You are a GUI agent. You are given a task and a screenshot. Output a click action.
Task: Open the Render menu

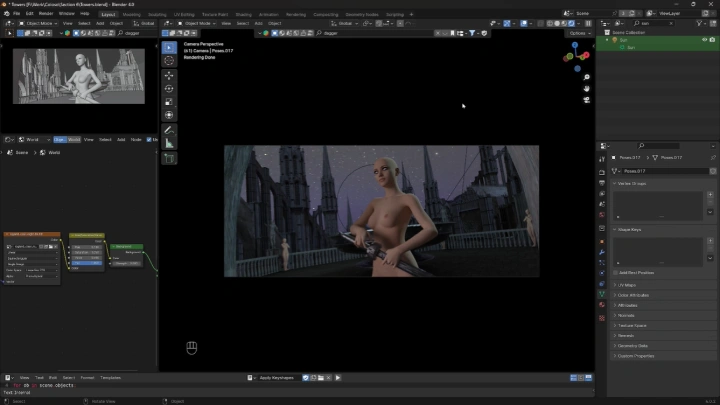tap(46, 14)
